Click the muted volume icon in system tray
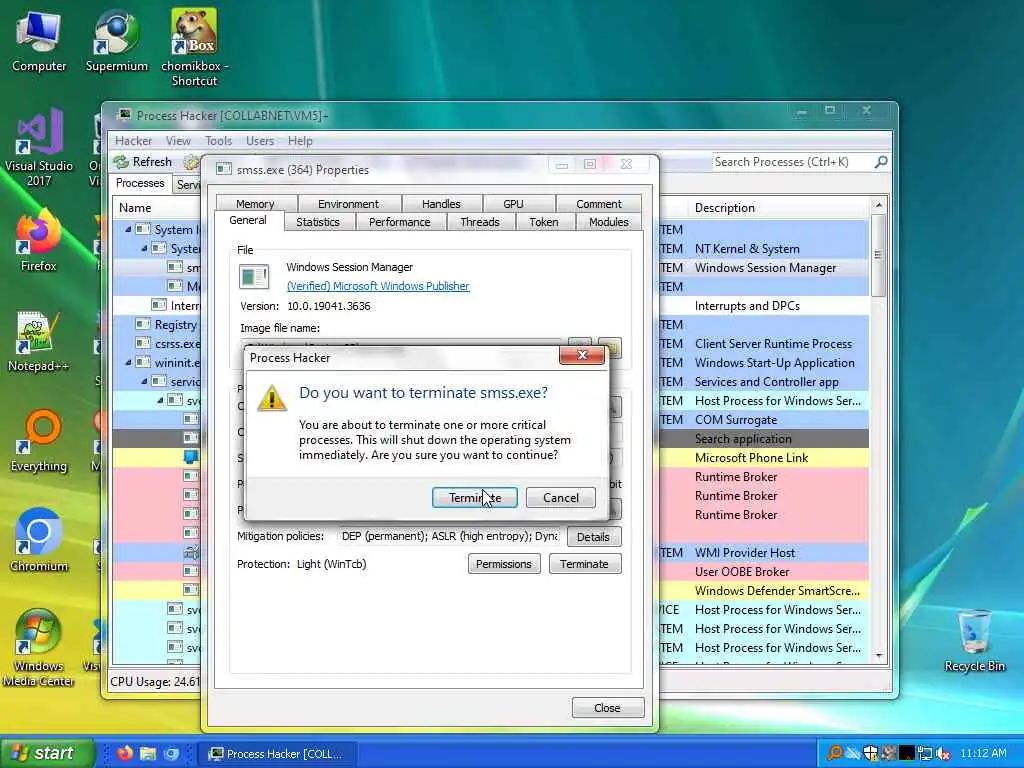1024x768 pixels. pyautogui.click(x=942, y=754)
